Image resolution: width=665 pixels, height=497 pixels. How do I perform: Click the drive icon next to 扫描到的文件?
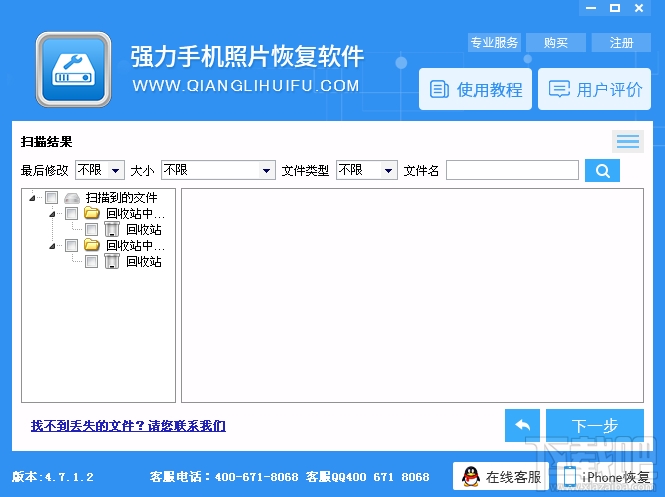click(72, 198)
